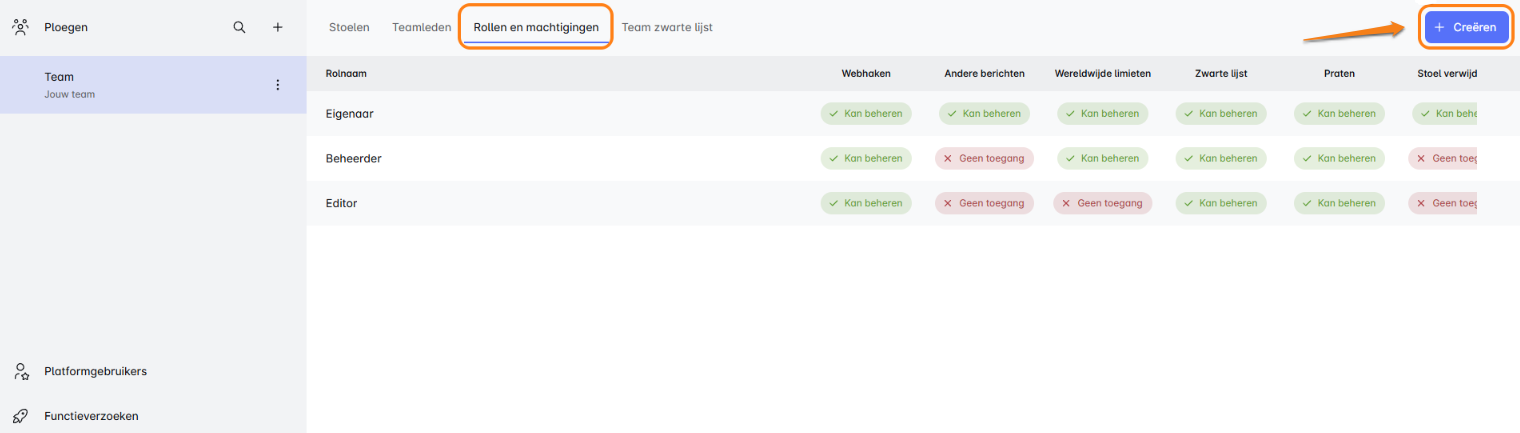Image resolution: width=1520 pixels, height=433 pixels.
Task: Click the Editor role name
Action: click(341, 203)
